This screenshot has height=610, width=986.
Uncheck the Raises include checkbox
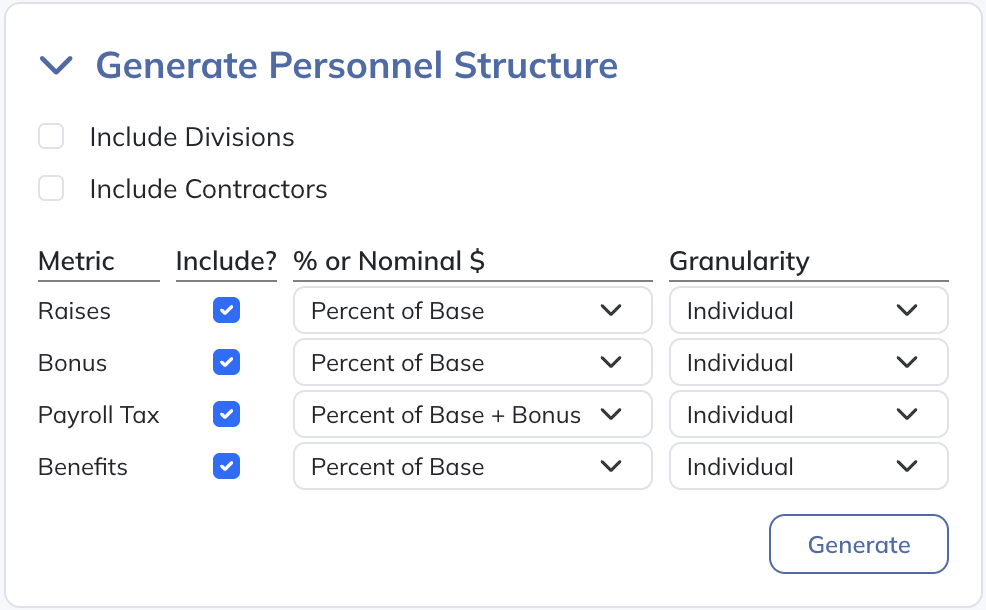coord(227,311)
